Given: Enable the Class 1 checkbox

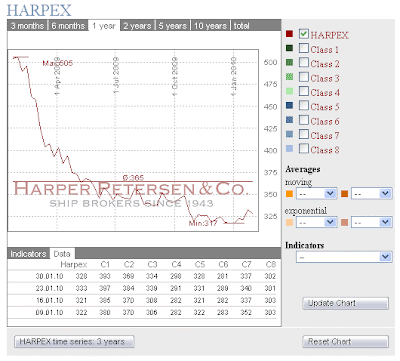Looking at the screenshot, I should point(304,48).
